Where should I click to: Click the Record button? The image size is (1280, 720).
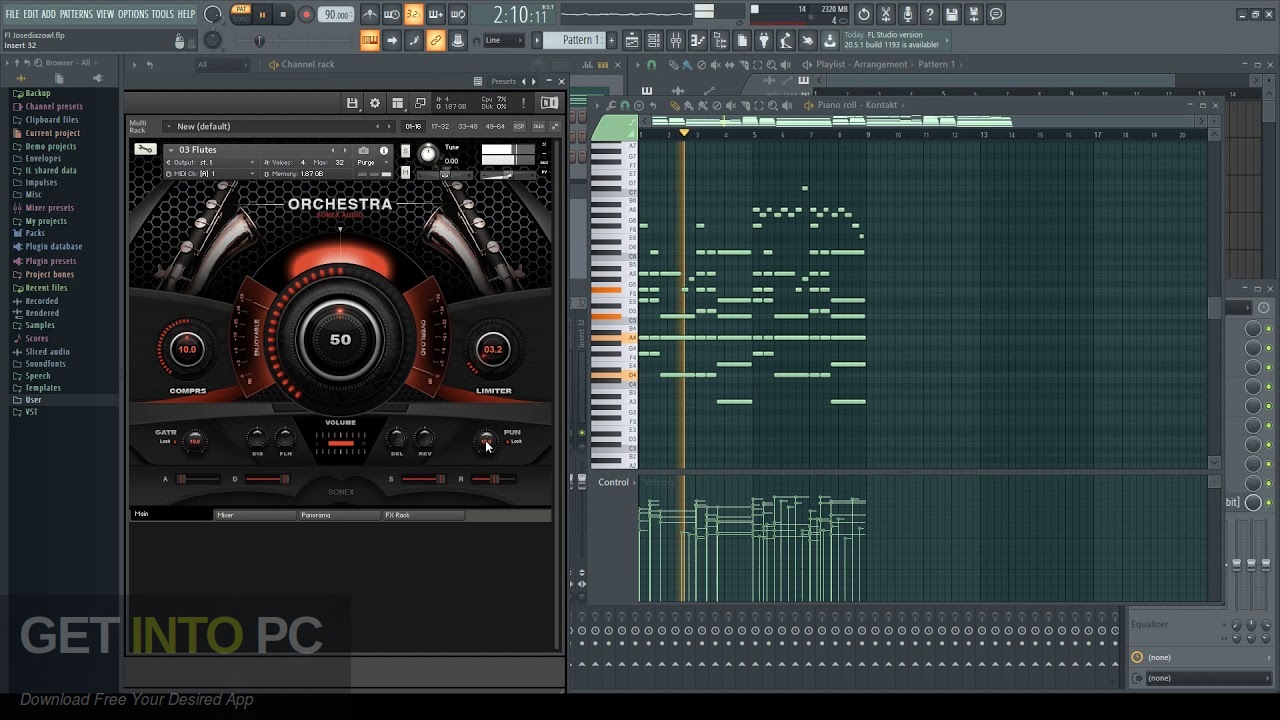[x=306, y=14]
